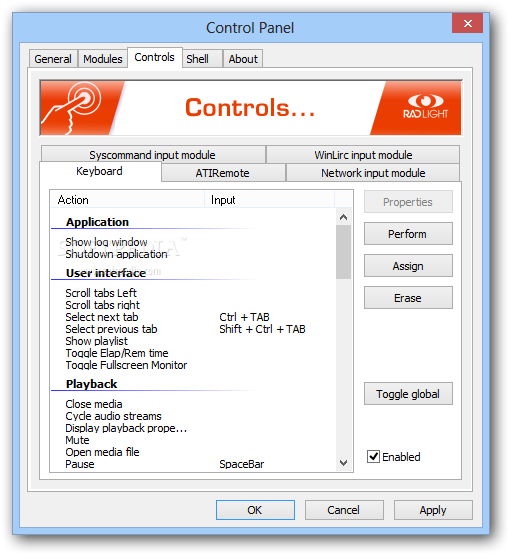Select the Shutdown application action
The width and height of the screenshot is (510, 555).
(x=116, y=254)
